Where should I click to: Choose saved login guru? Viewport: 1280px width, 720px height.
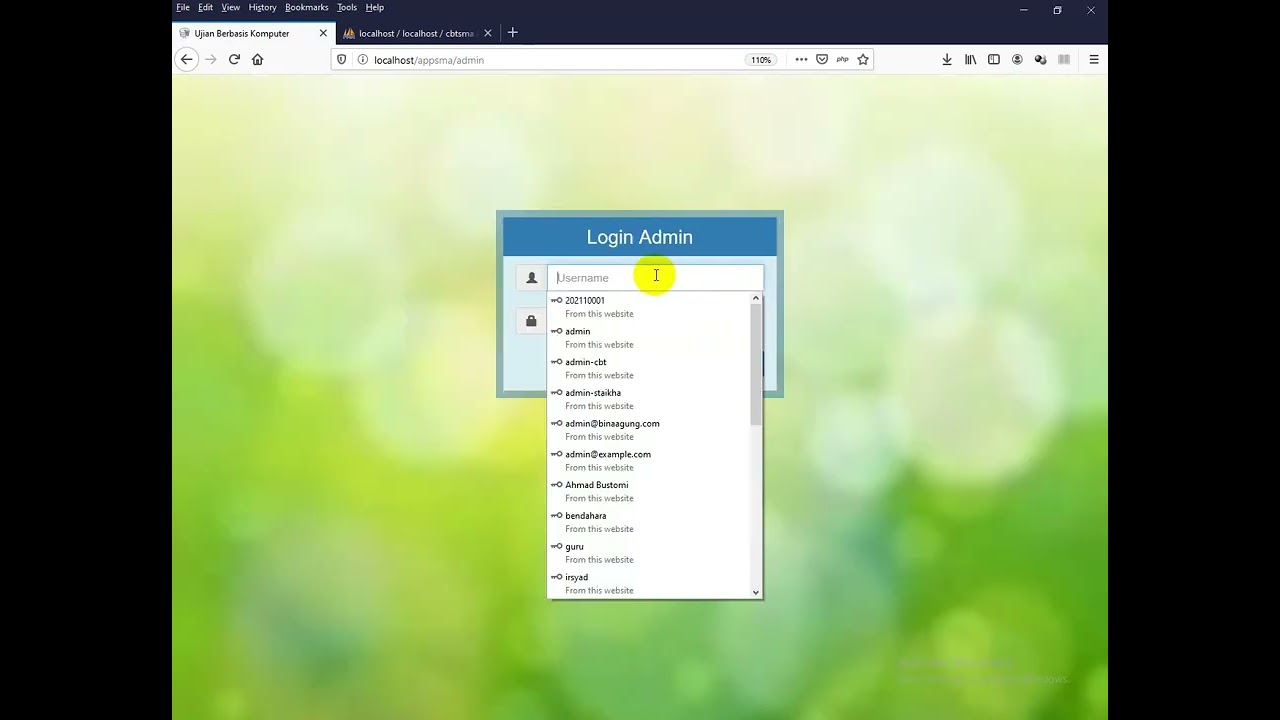[648, 553]
